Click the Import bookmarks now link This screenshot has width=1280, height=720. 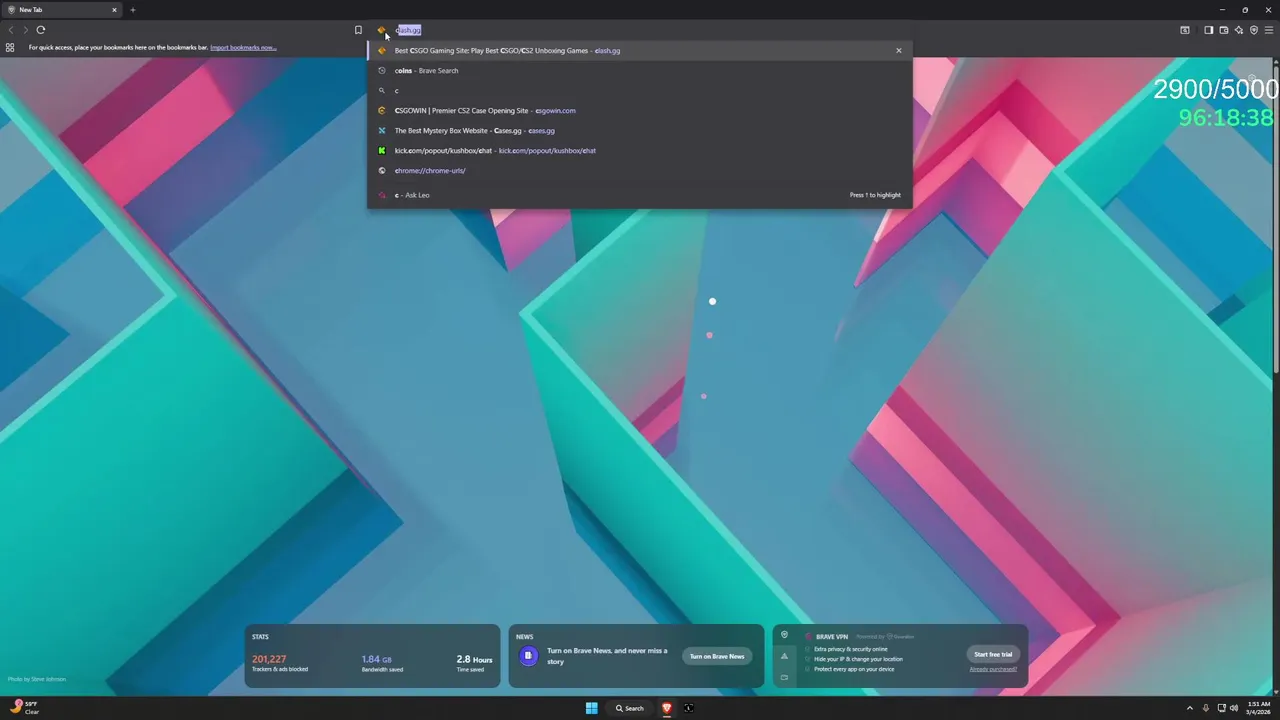[x=243, y=47]
